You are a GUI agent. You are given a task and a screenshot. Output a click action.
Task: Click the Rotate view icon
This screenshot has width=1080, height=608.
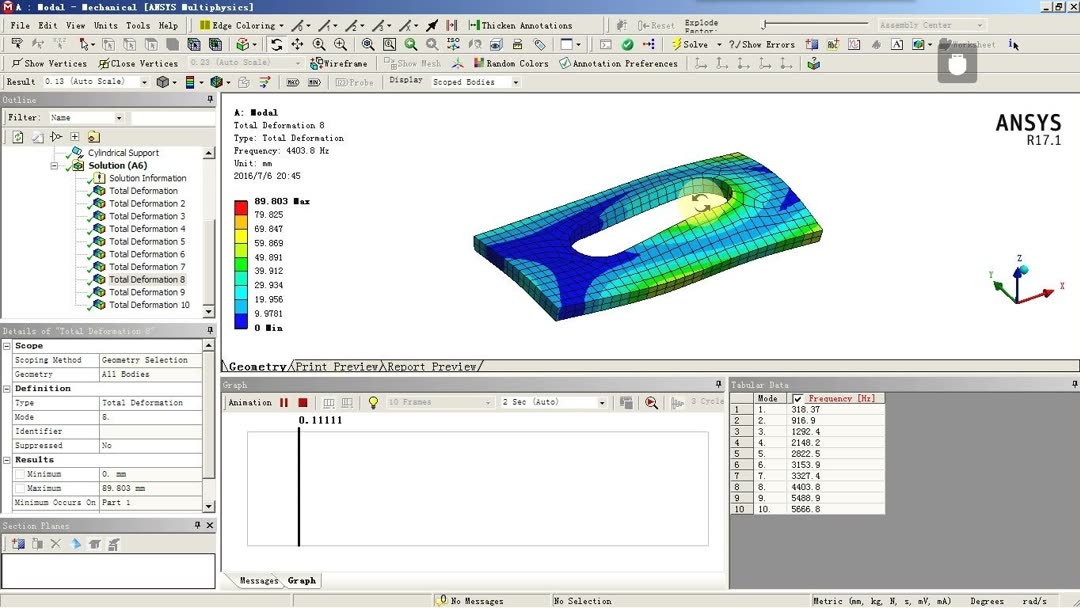pyautogui.click(x=278, y=45)
